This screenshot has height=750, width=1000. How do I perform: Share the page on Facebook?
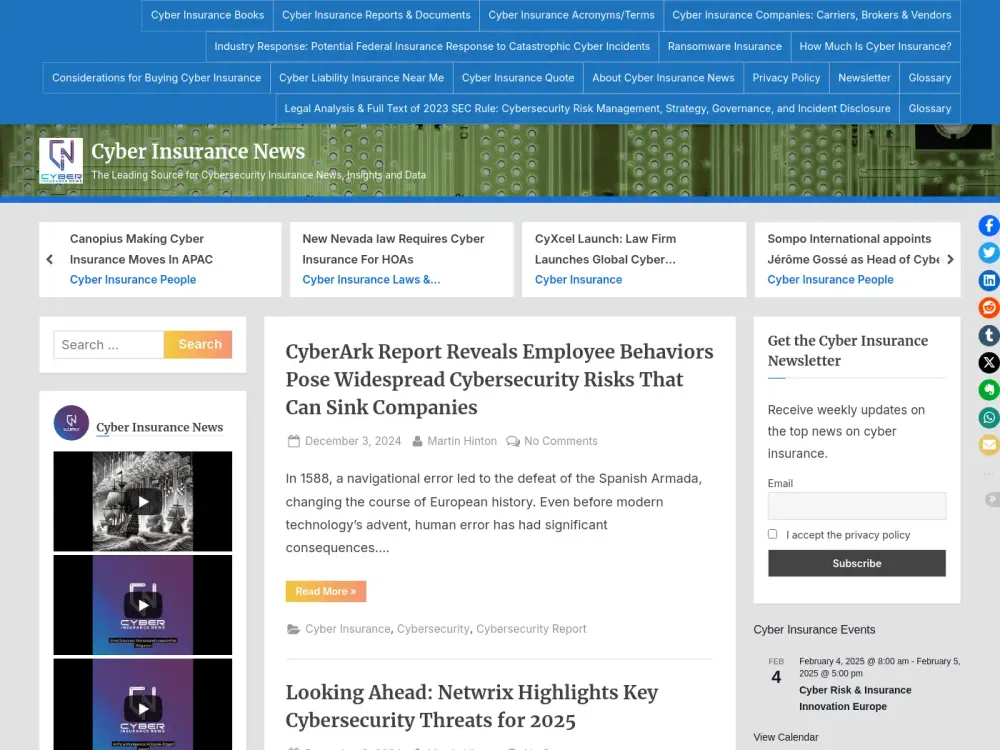[989, 225]
